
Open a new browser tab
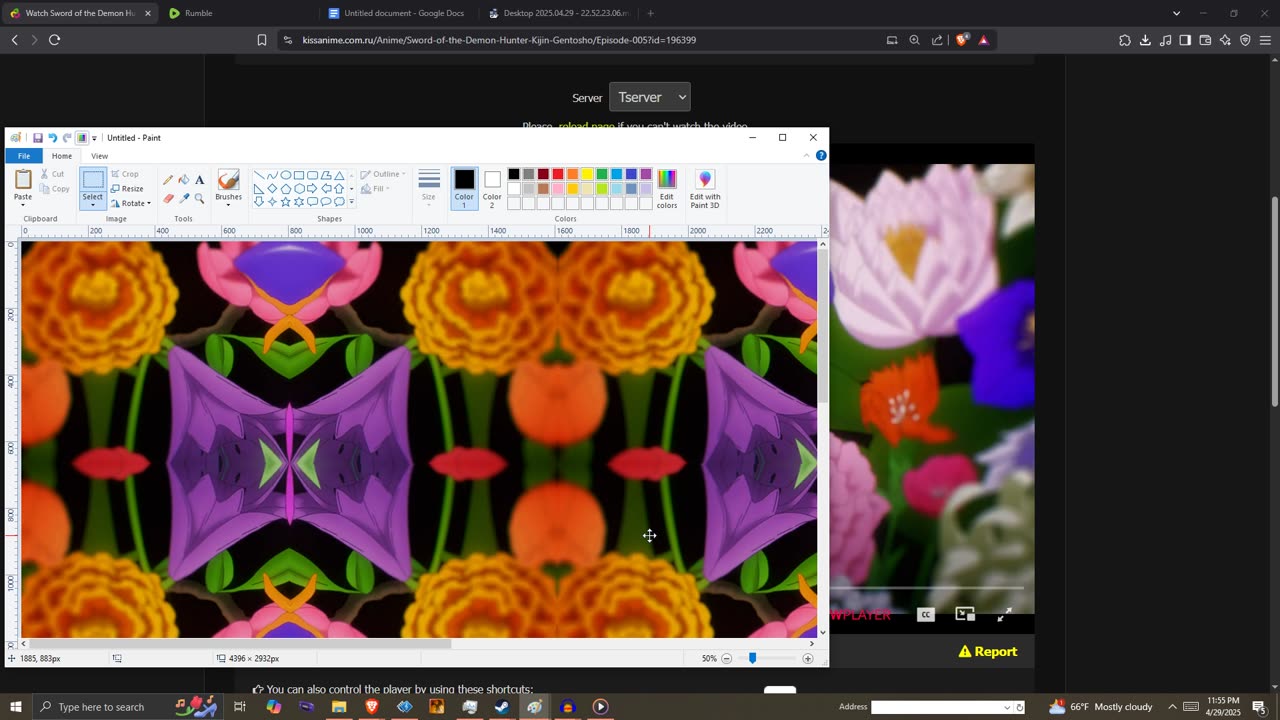[x=650, y=13]
